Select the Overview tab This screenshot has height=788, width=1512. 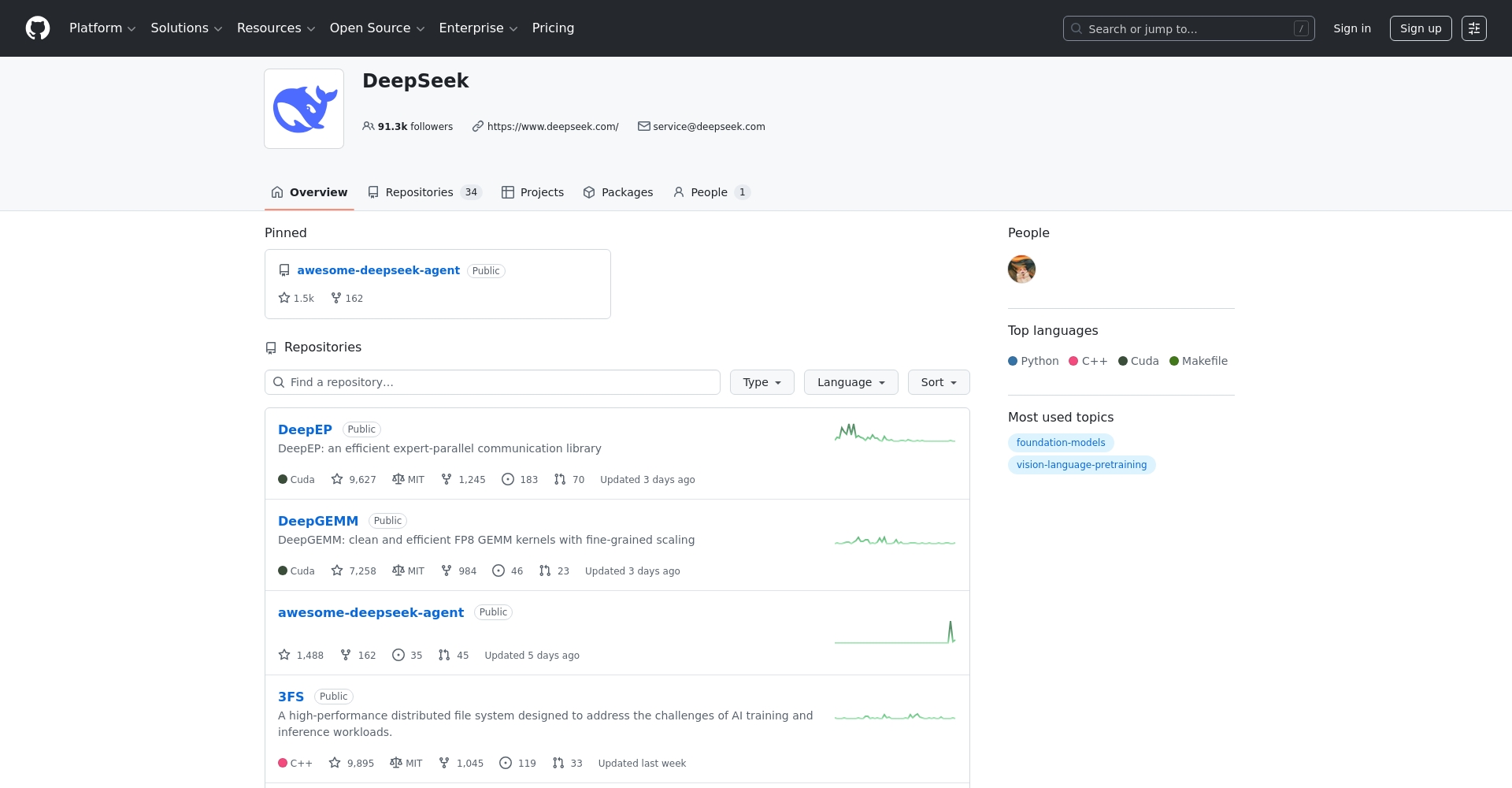(309, 192)
